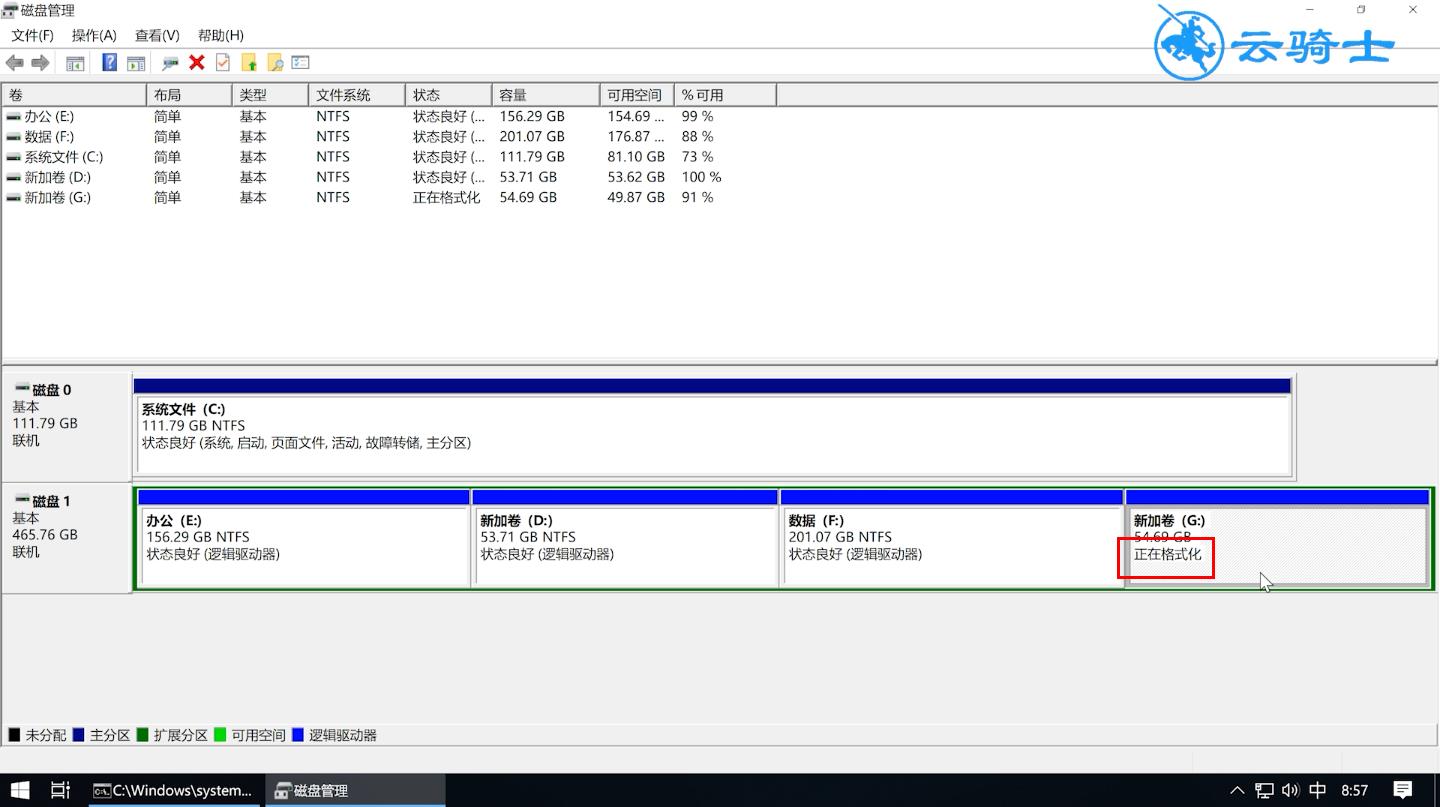Open the 查看(V) menu
The width and height of the screenshot is (1440, 807).
click(157, 35)
